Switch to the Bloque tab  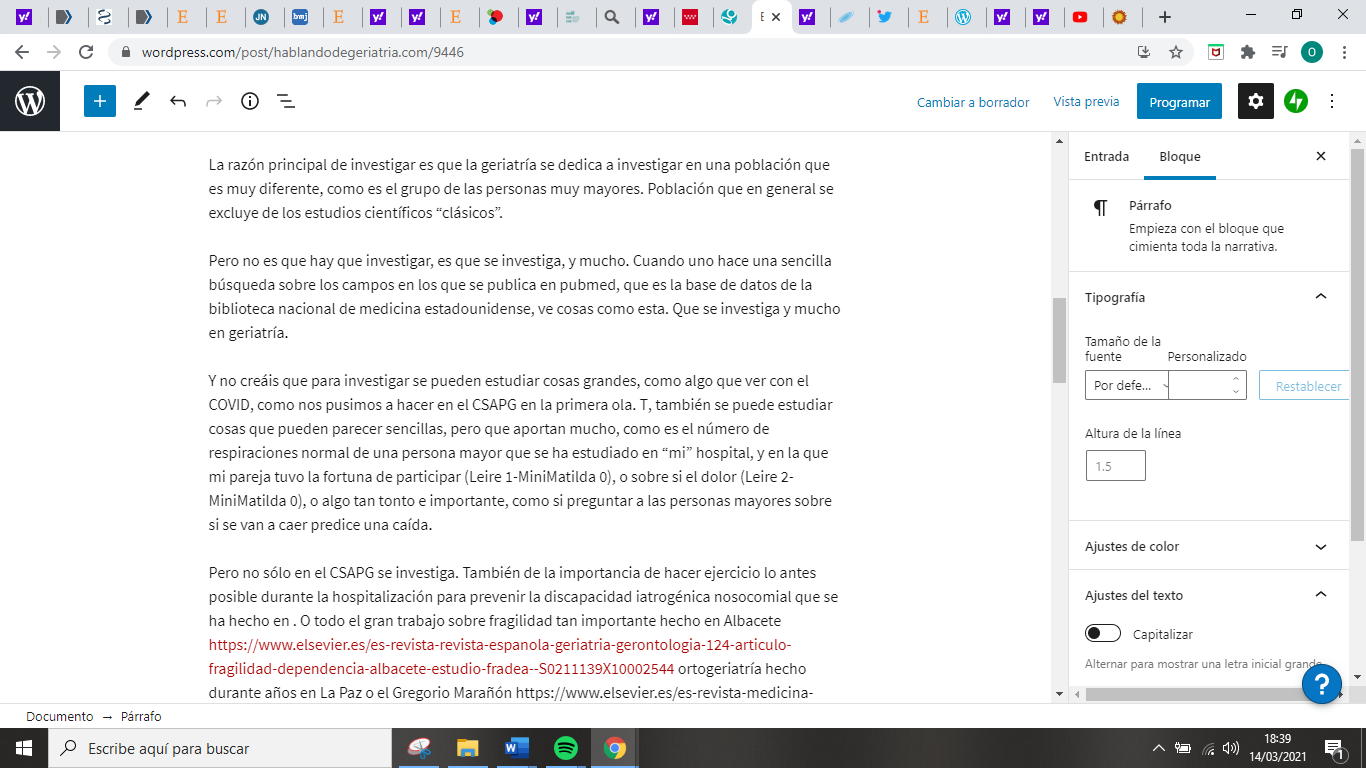tap(1179, 157)
